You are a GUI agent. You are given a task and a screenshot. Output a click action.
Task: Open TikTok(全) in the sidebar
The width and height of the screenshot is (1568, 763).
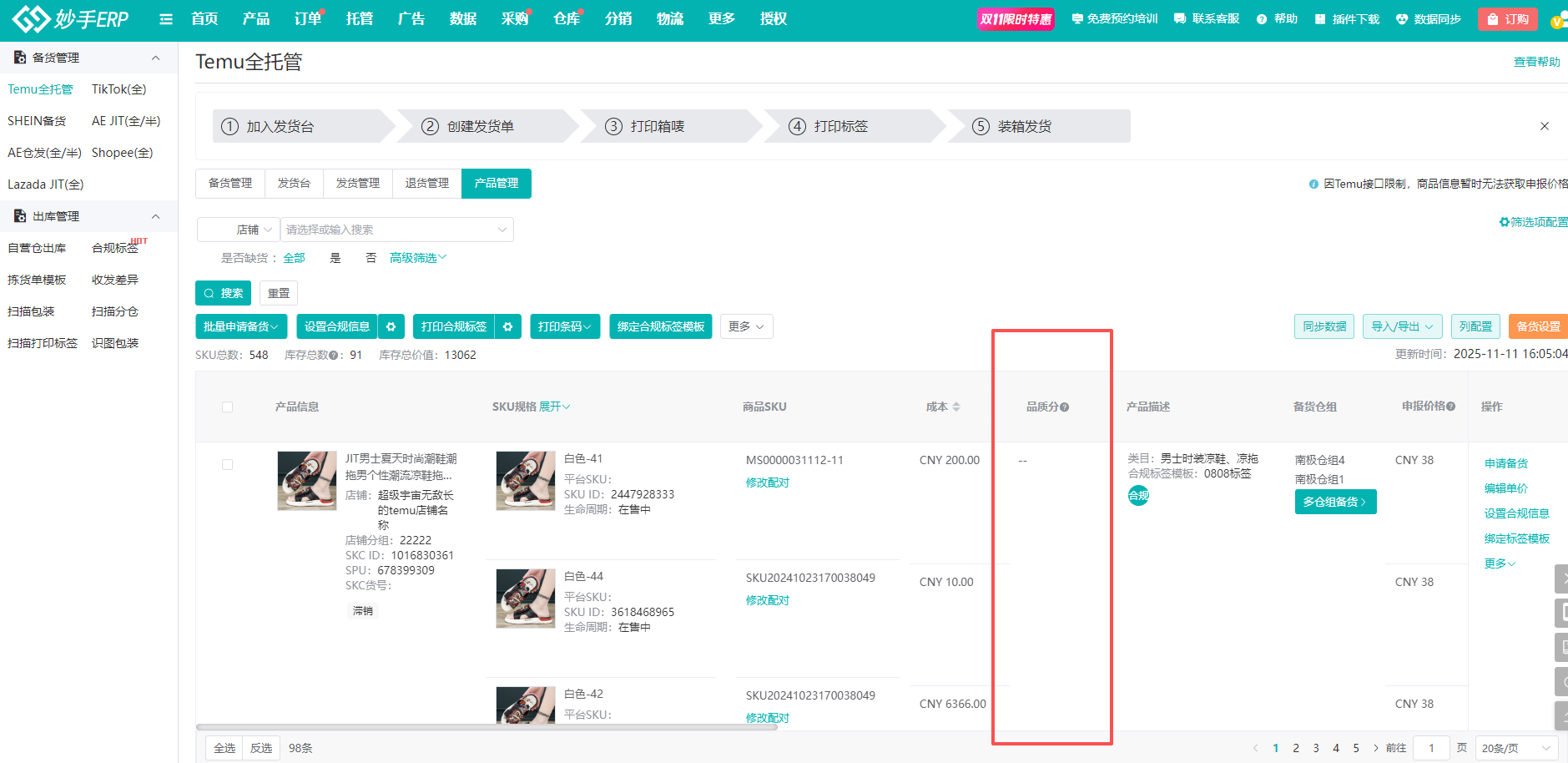click(x=119, y=89)
